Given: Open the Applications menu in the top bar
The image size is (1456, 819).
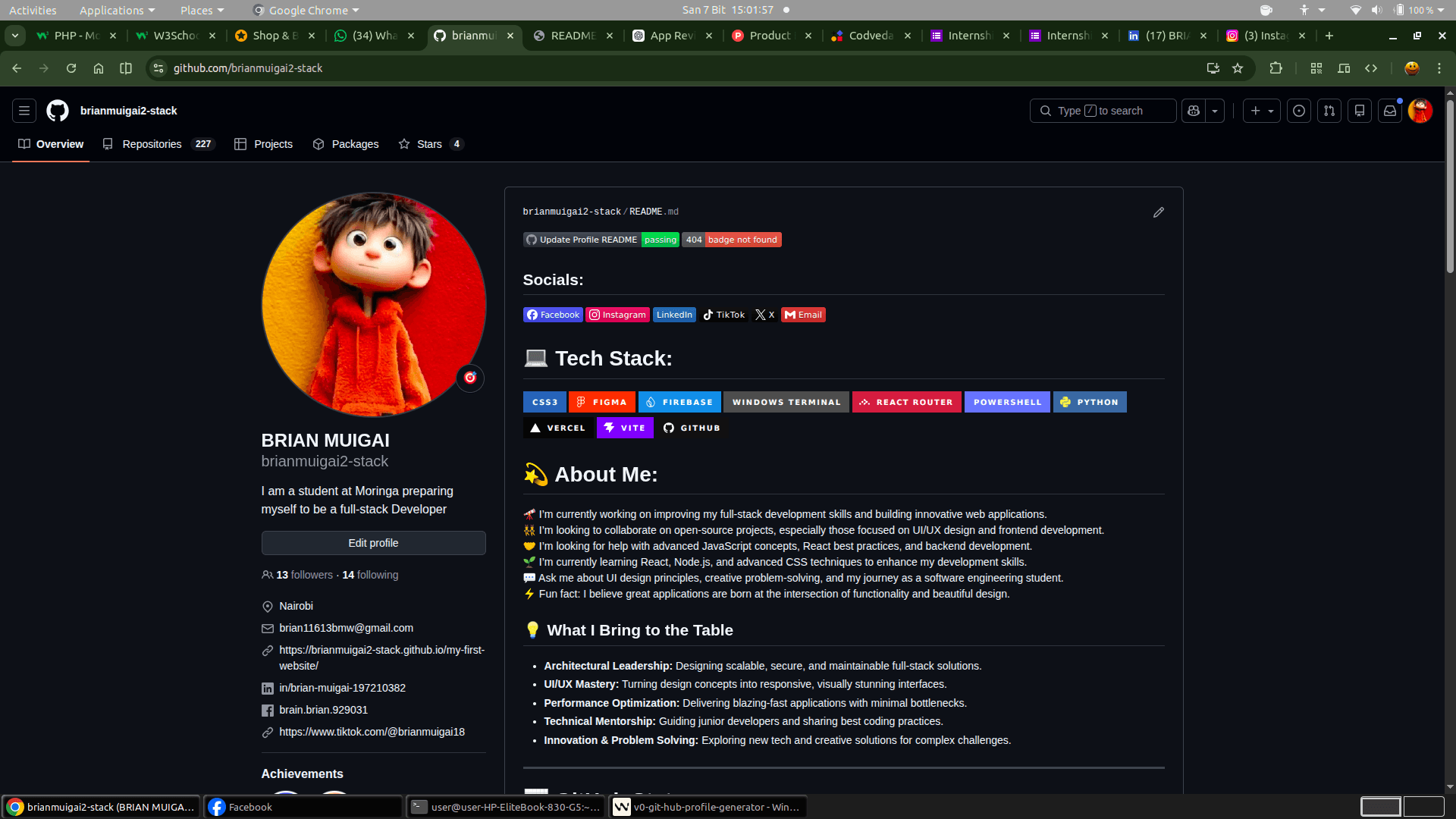Looking at the screenshot, I should point(111,10).
